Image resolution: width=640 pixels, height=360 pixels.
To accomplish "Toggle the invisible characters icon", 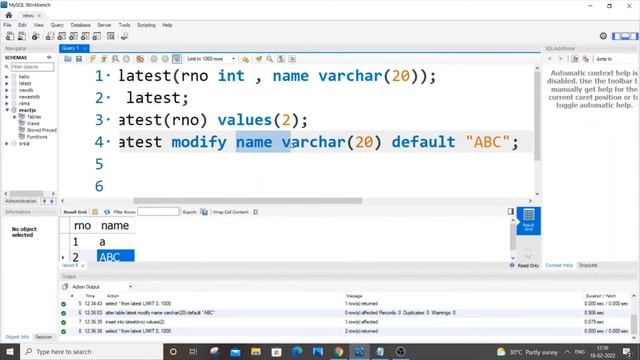I will [x=281, y=59].
